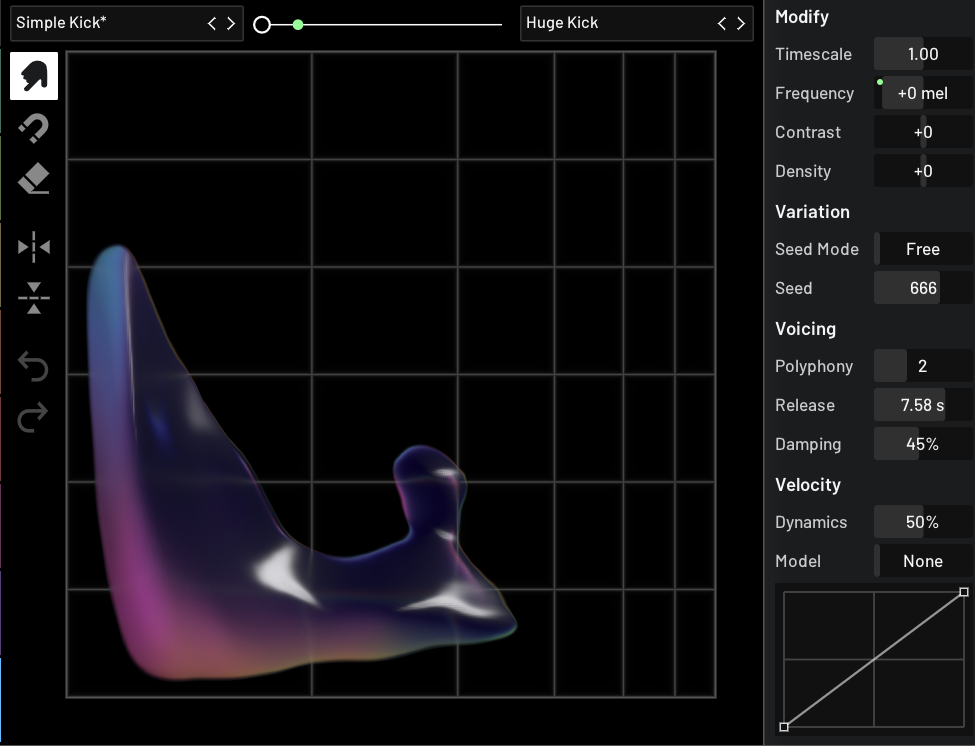Click the Polyphony label

[x=814, y=367]
